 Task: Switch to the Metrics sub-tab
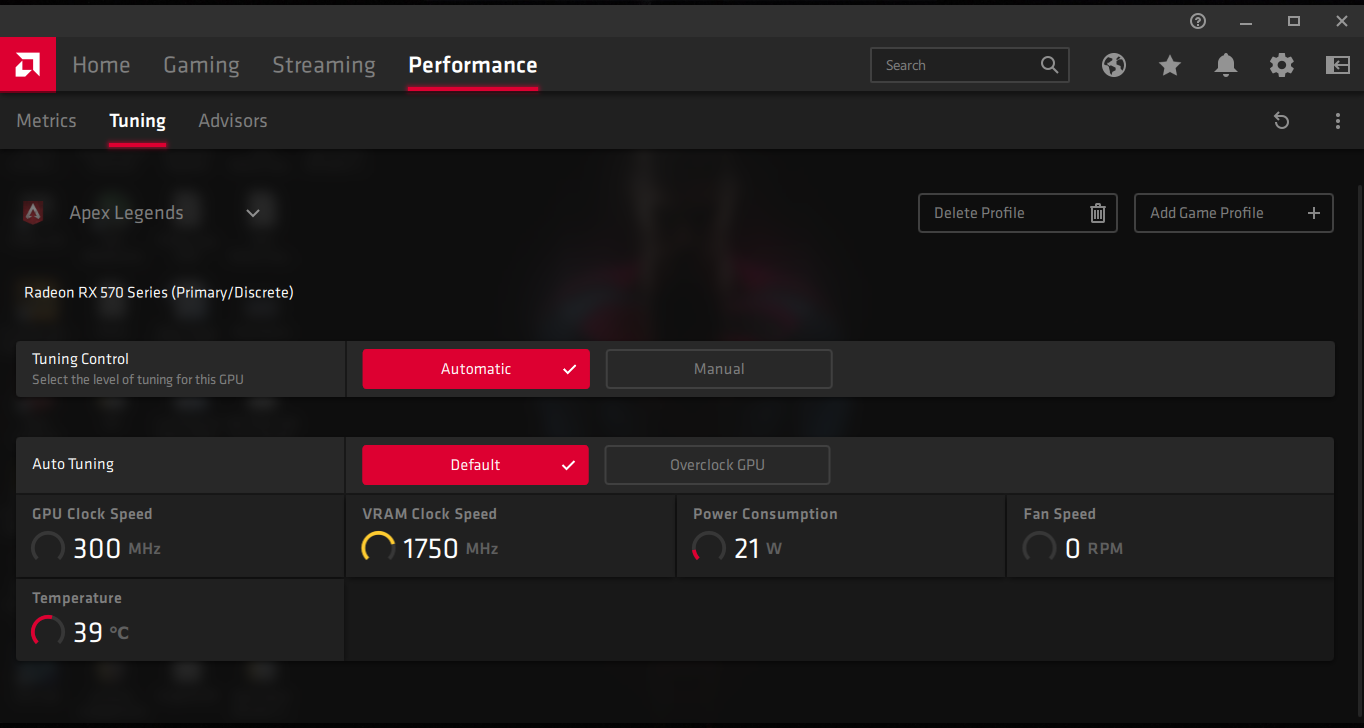tap(46, 121)
